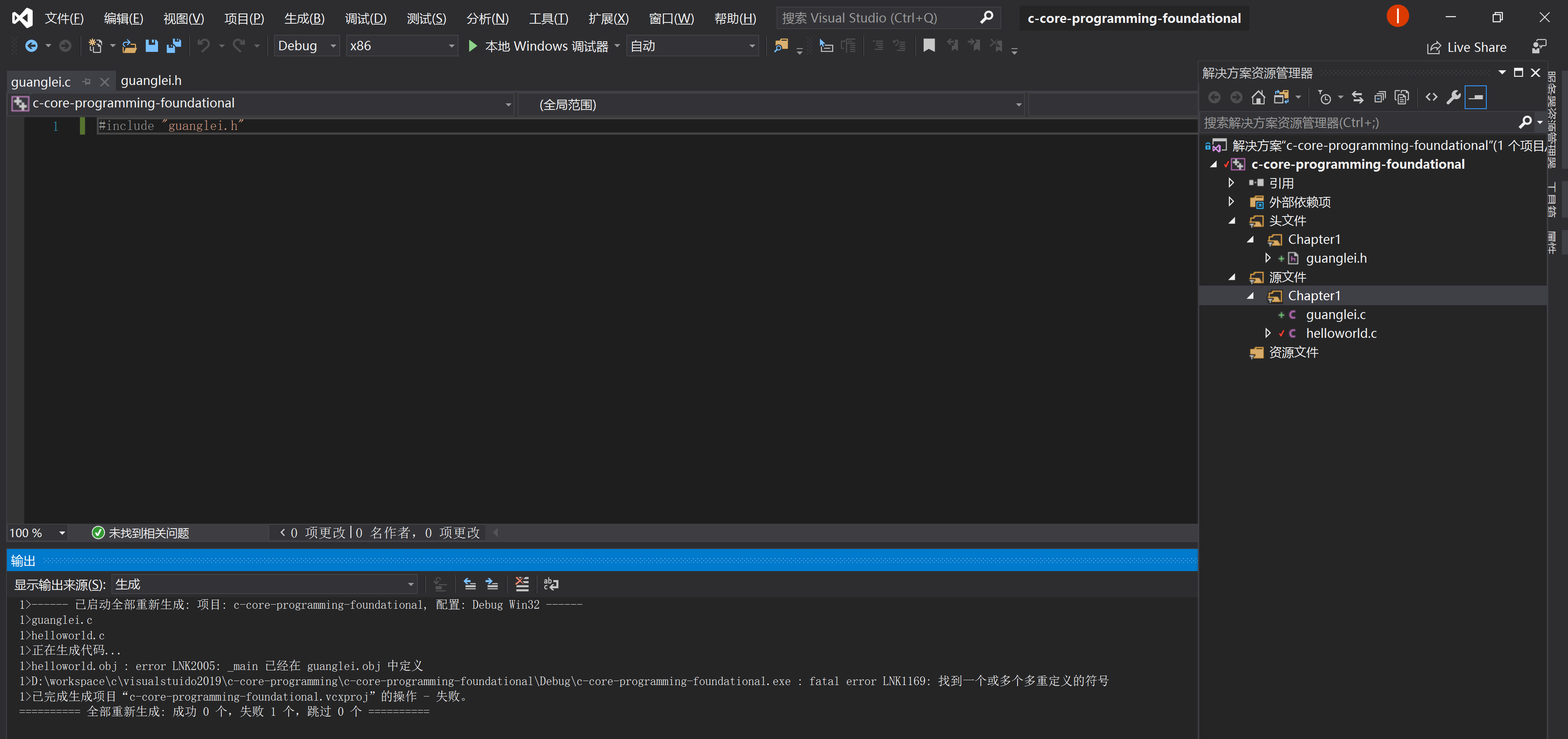Clear all output with the toolbar icon
1568x739 pixels.
522,584
